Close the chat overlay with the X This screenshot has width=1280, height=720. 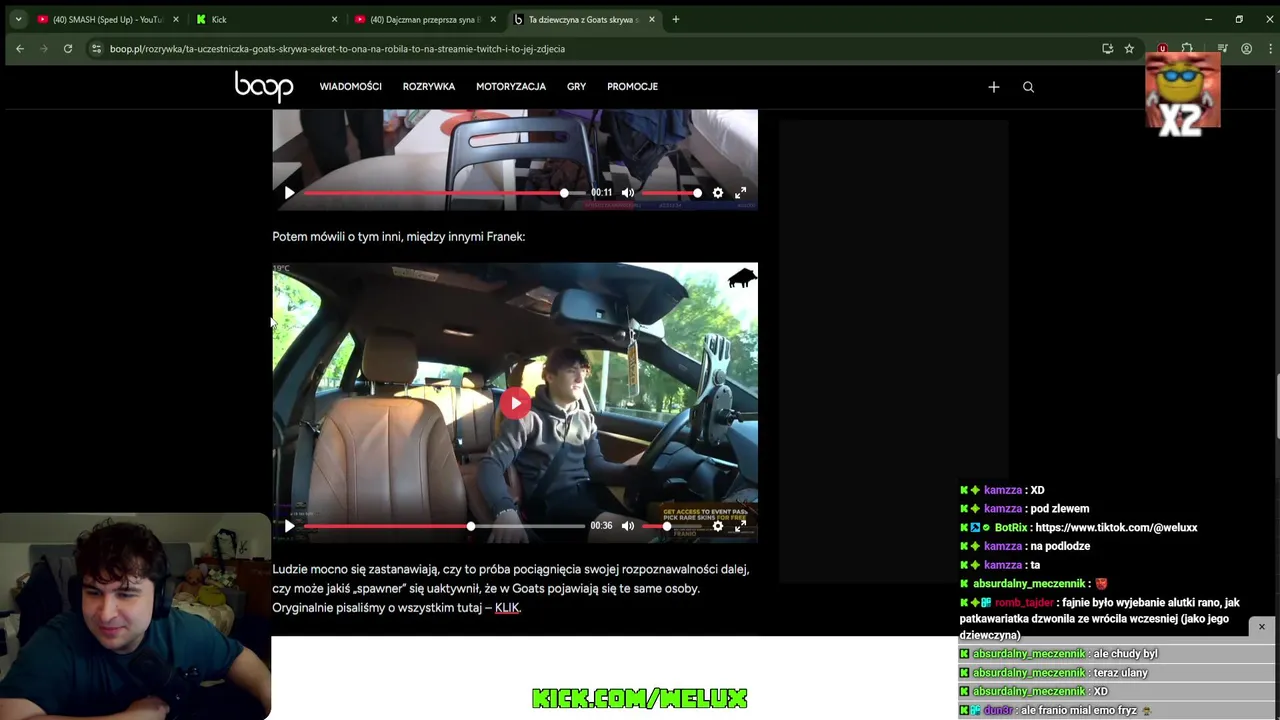(1262, 627)
